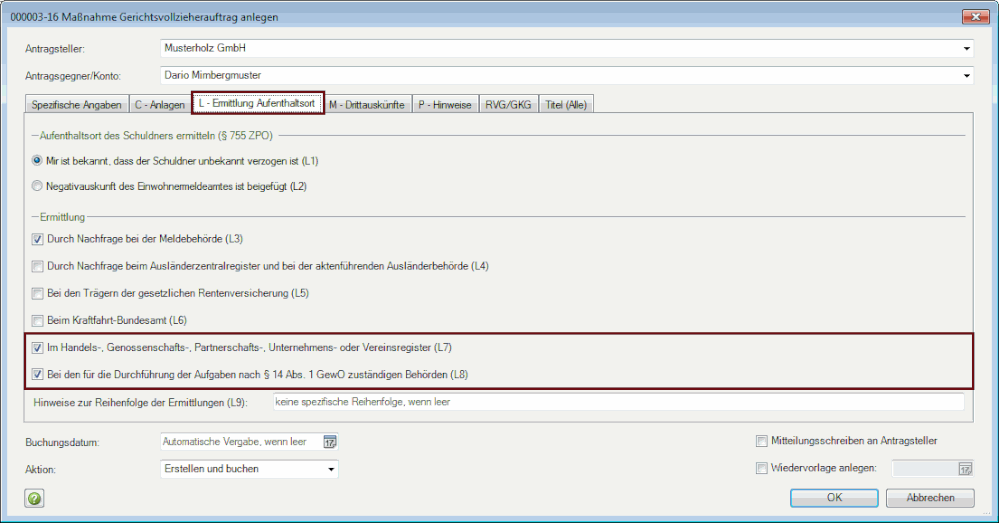Select Negativauskunft des Einwohnermeldeamtes (L2) option
999x523 pixels.
(38, 186)
